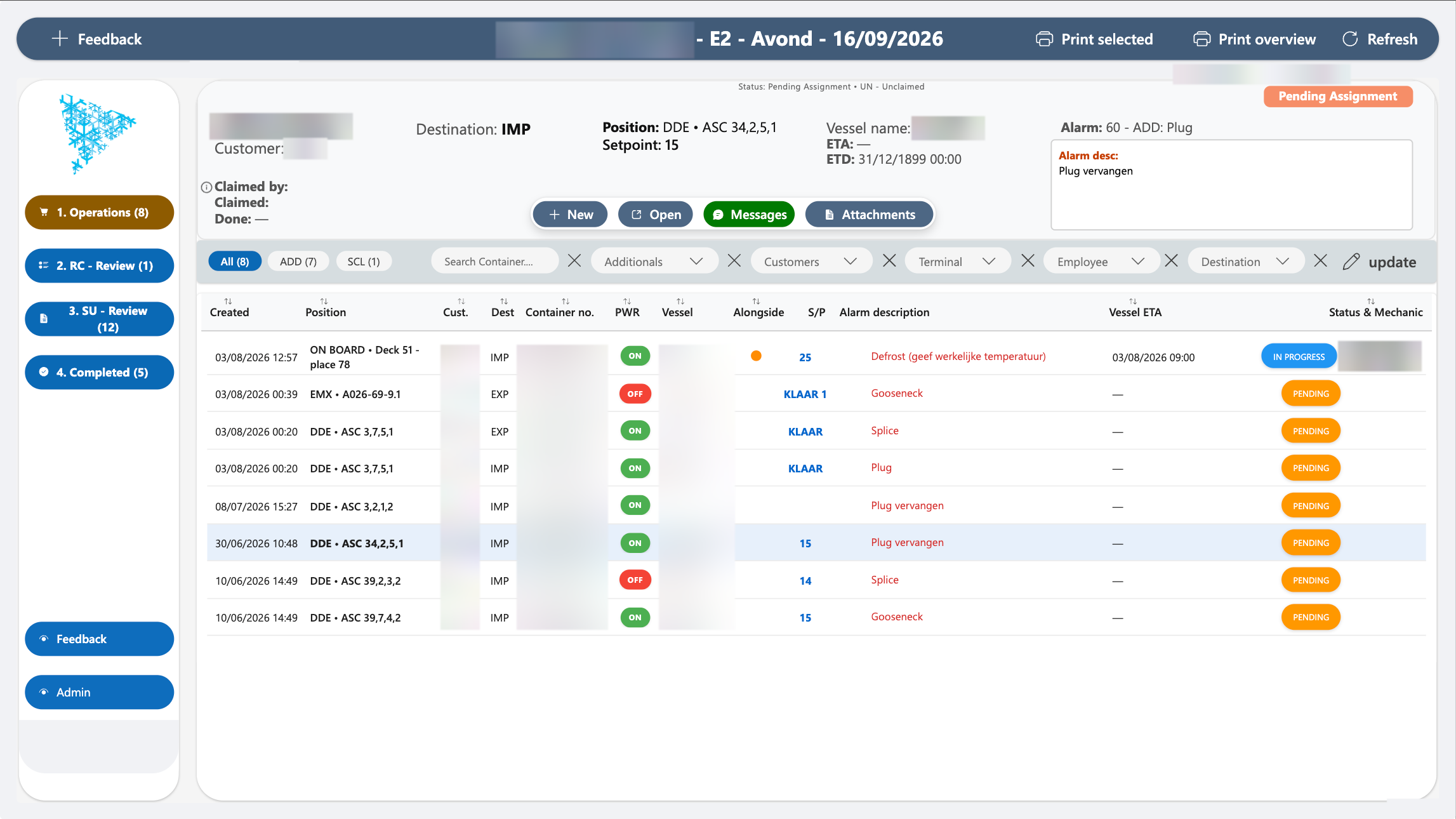Click the Attachments button

(870, 215)
